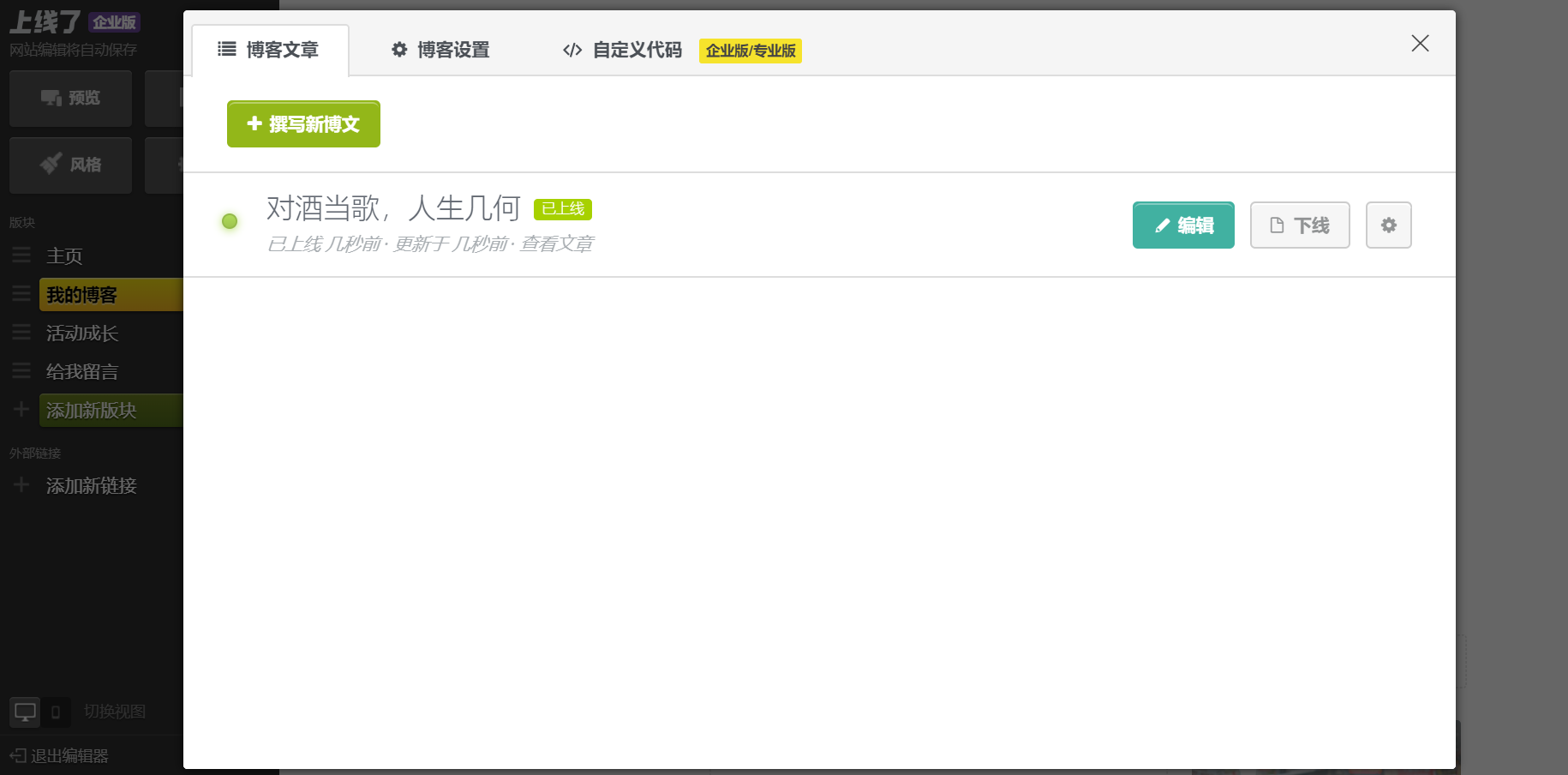Image resolution: width=1568 pixels, height=775 pixels.
Task: Click the desktop view monitor icon
Action: pyautogui.click(x=25, y=712)
